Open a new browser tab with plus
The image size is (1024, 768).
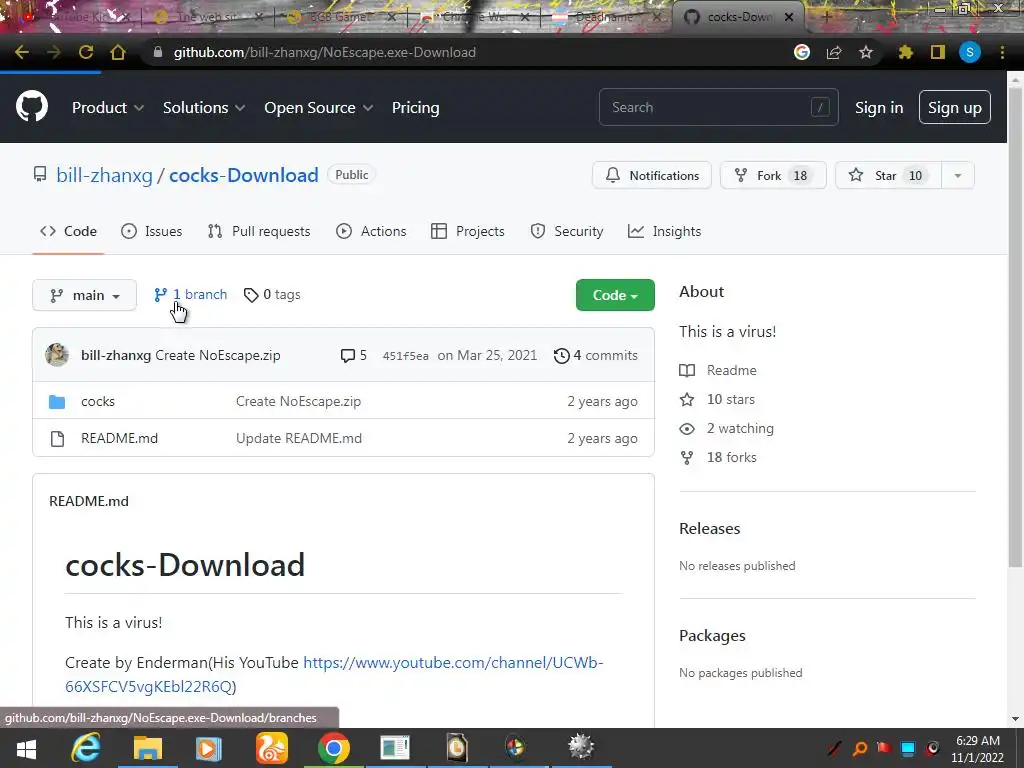[826, 17]
